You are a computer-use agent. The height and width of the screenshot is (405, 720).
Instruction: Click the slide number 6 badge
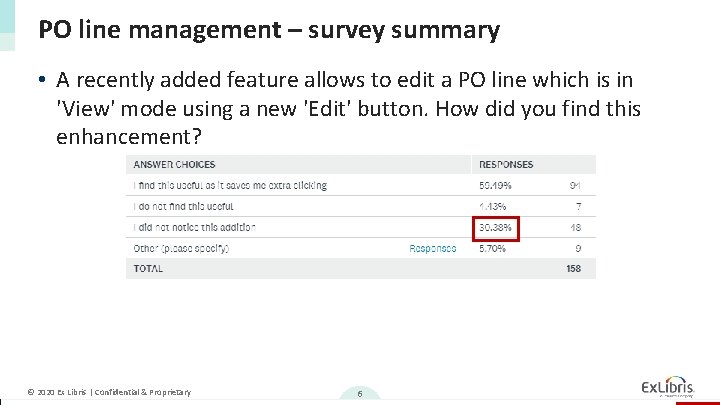359,393
